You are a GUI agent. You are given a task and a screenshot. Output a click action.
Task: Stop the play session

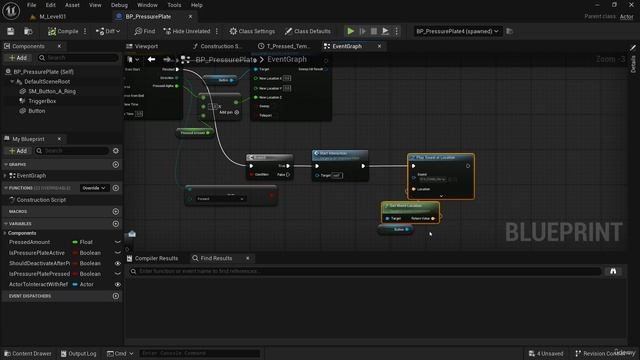coord(373,31)
